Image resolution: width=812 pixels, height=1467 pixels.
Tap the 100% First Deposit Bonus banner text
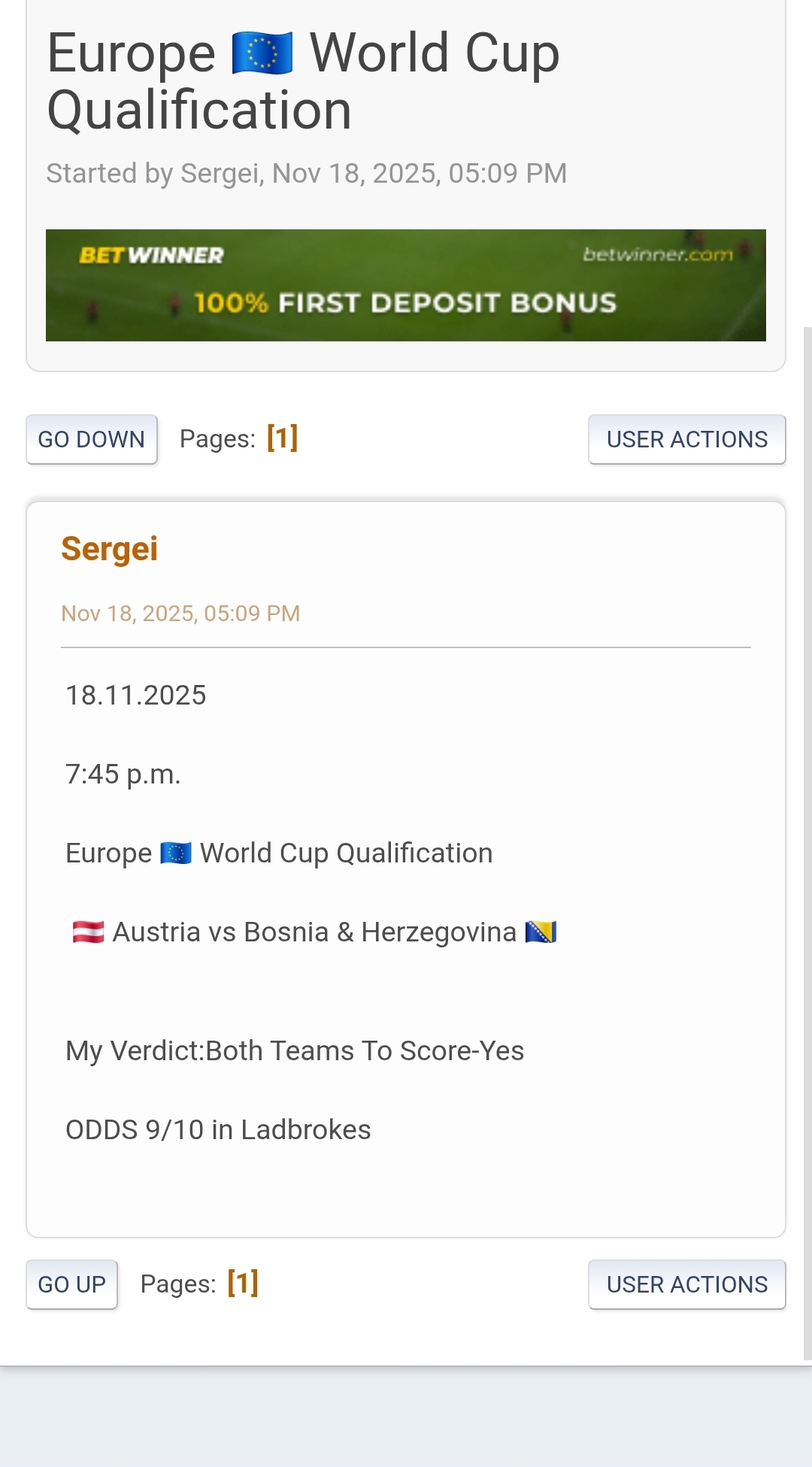click(x=405, y=303)
